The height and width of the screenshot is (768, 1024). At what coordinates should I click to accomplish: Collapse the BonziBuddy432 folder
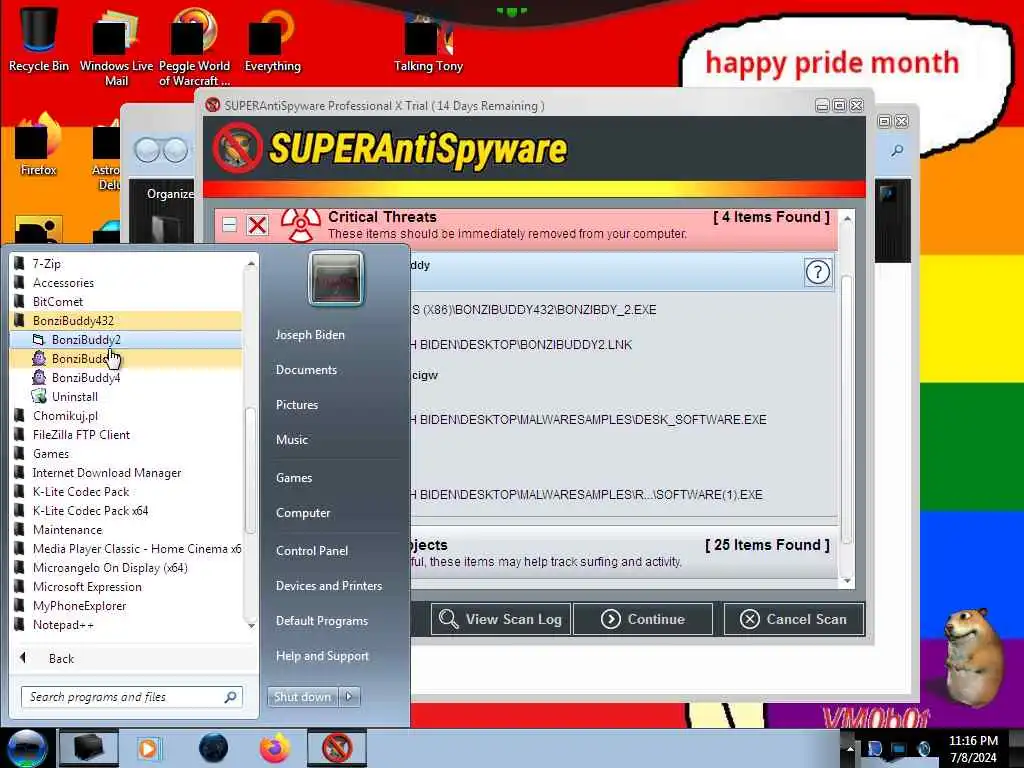coord(125,321)
